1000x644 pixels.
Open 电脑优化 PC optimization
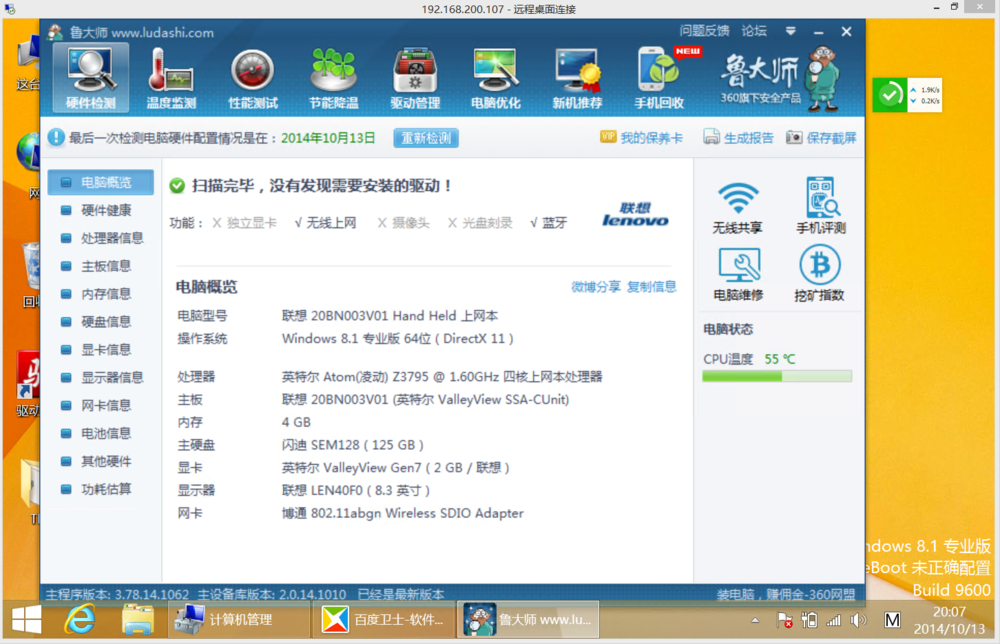click(496, 79)
